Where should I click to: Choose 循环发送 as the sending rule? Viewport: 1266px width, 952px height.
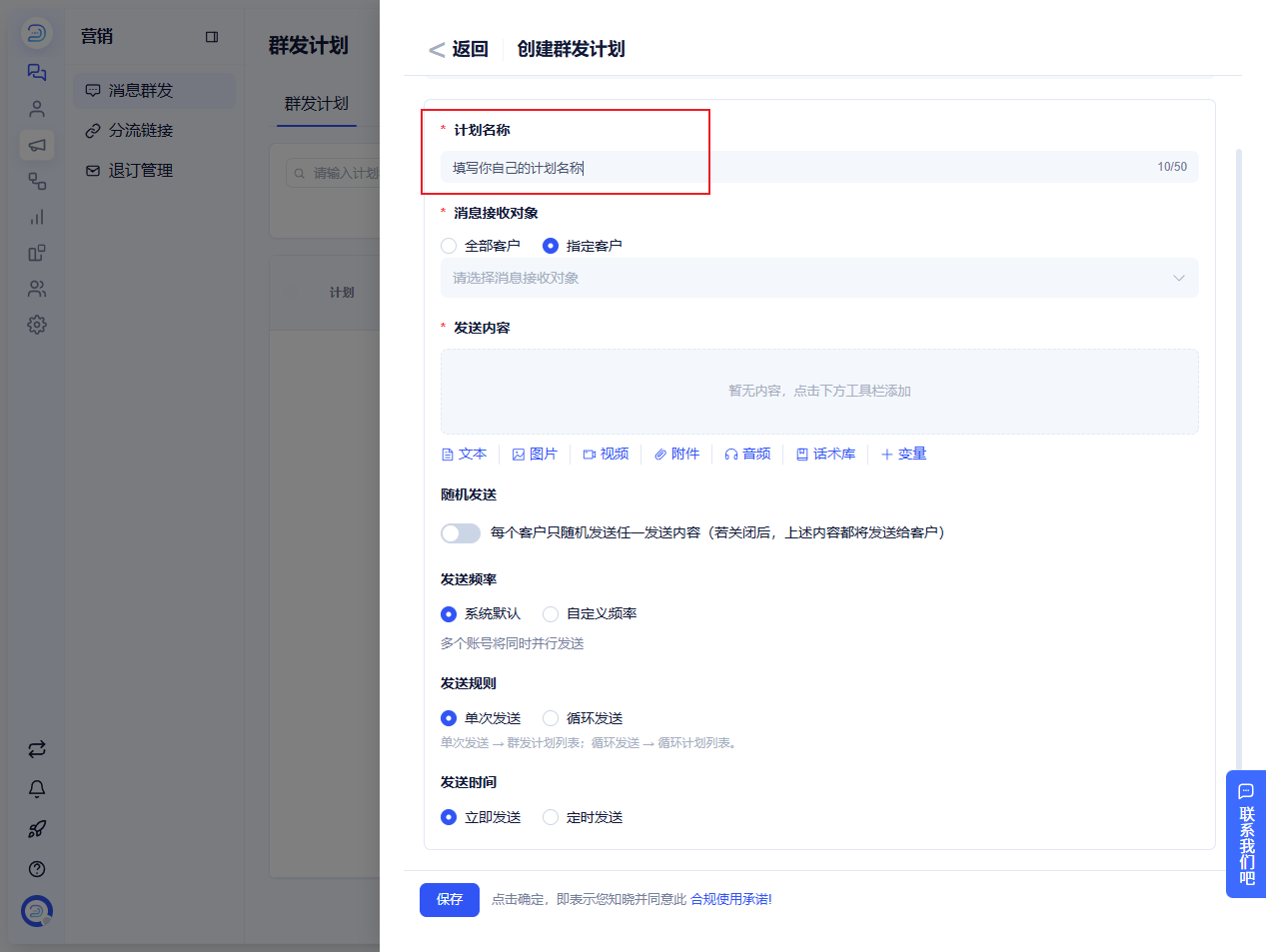point(551,718)
